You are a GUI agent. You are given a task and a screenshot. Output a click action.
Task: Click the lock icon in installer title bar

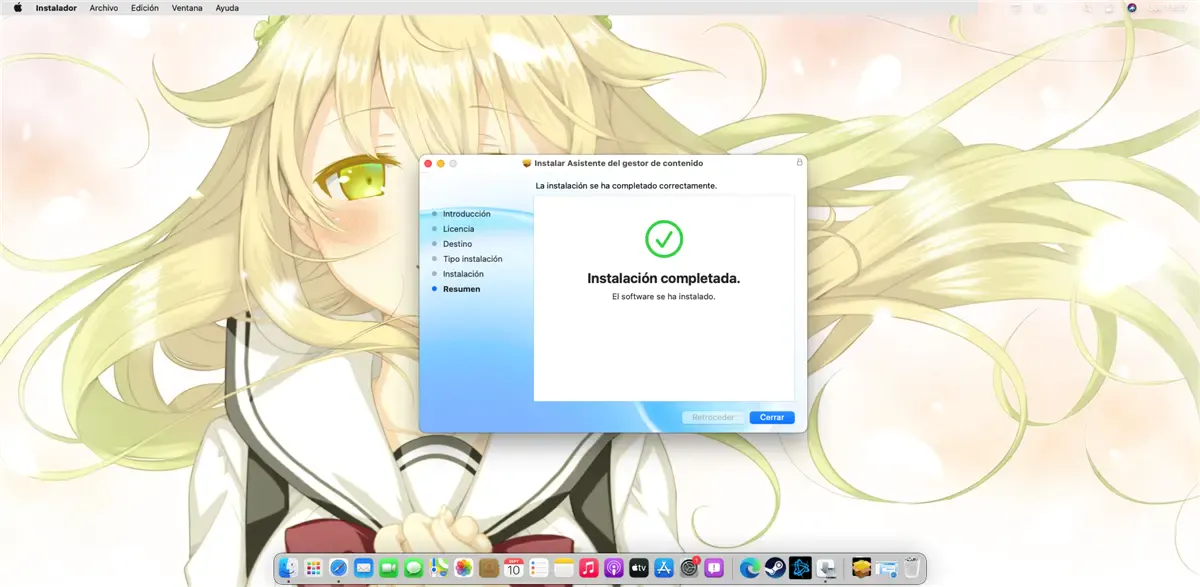pyautogui.click(x=799, y=162)
